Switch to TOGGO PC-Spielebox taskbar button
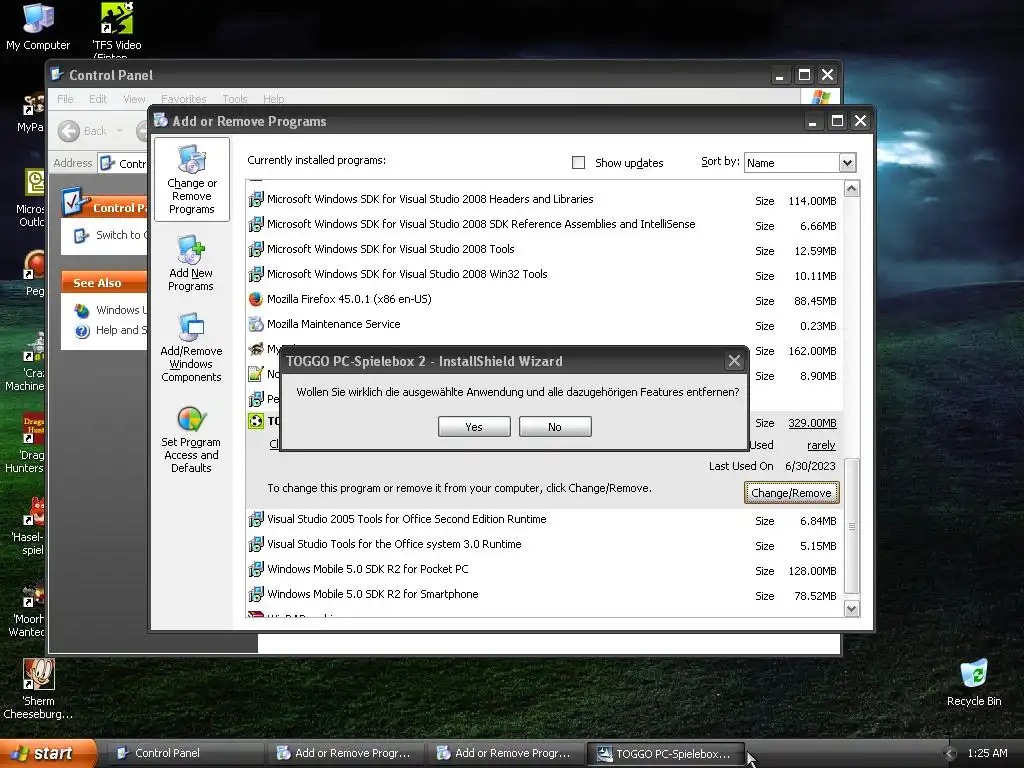Screen dimensions: 1024x768 tap(666, 753)
